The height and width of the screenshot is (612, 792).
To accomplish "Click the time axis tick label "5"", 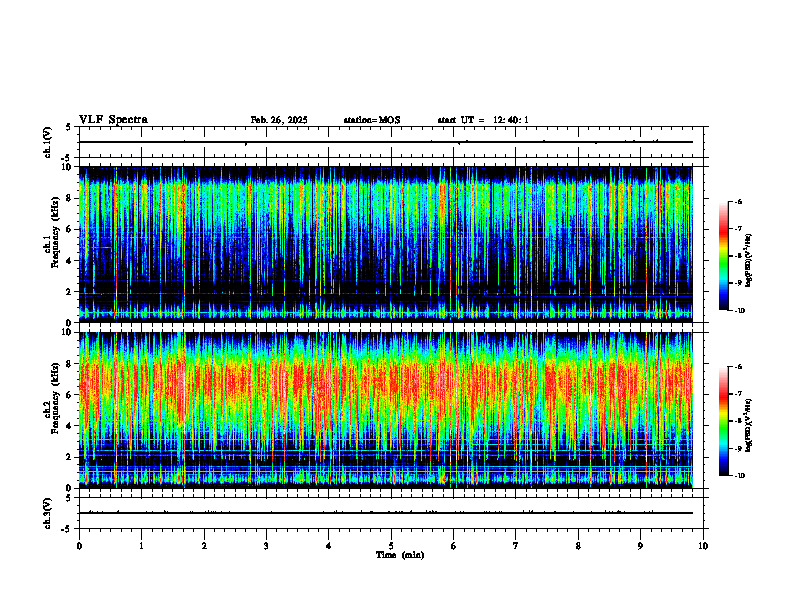I will coord(391,546).
